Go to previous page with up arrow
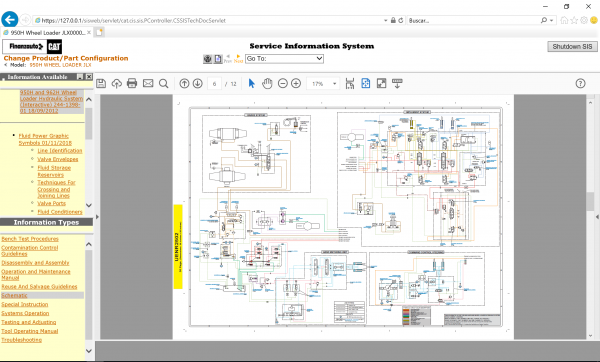 184,83
